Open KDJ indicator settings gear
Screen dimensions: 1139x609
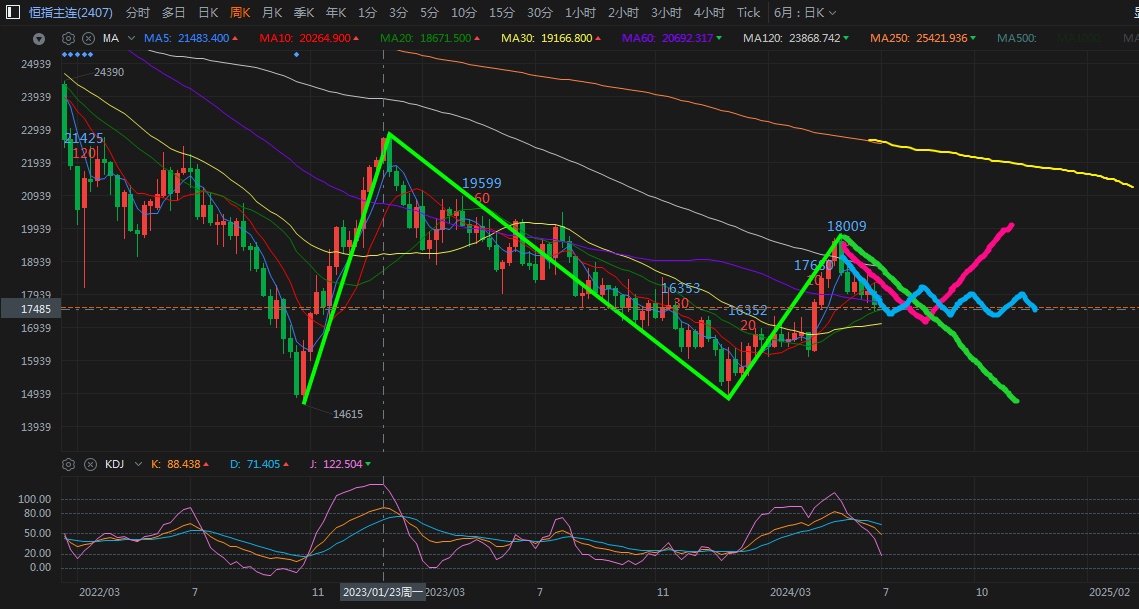click(x=68, y=464)
